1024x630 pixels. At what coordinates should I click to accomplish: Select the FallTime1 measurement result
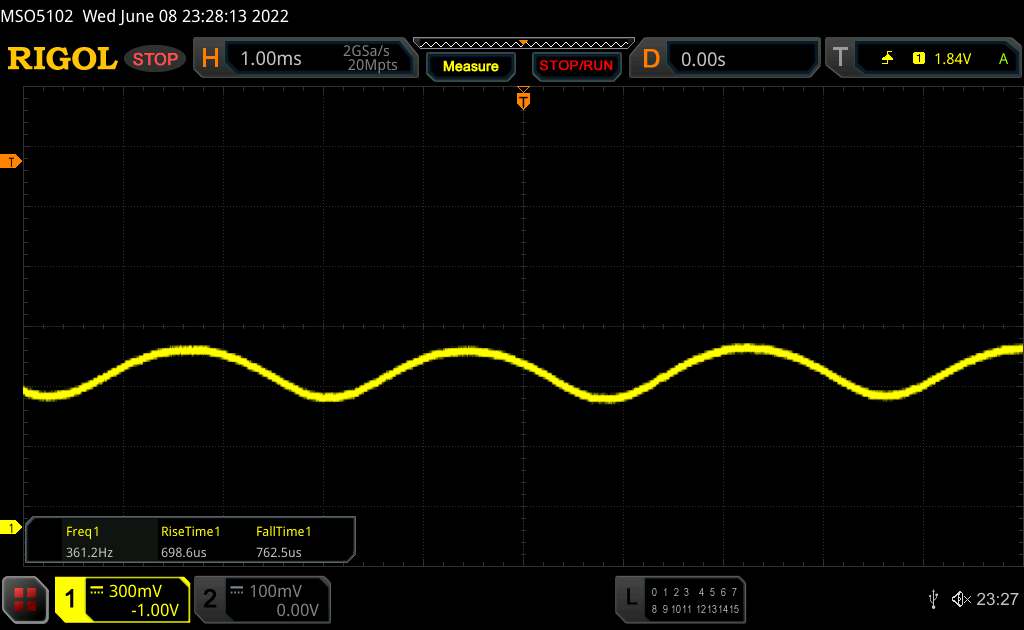(x=284, y=540)
